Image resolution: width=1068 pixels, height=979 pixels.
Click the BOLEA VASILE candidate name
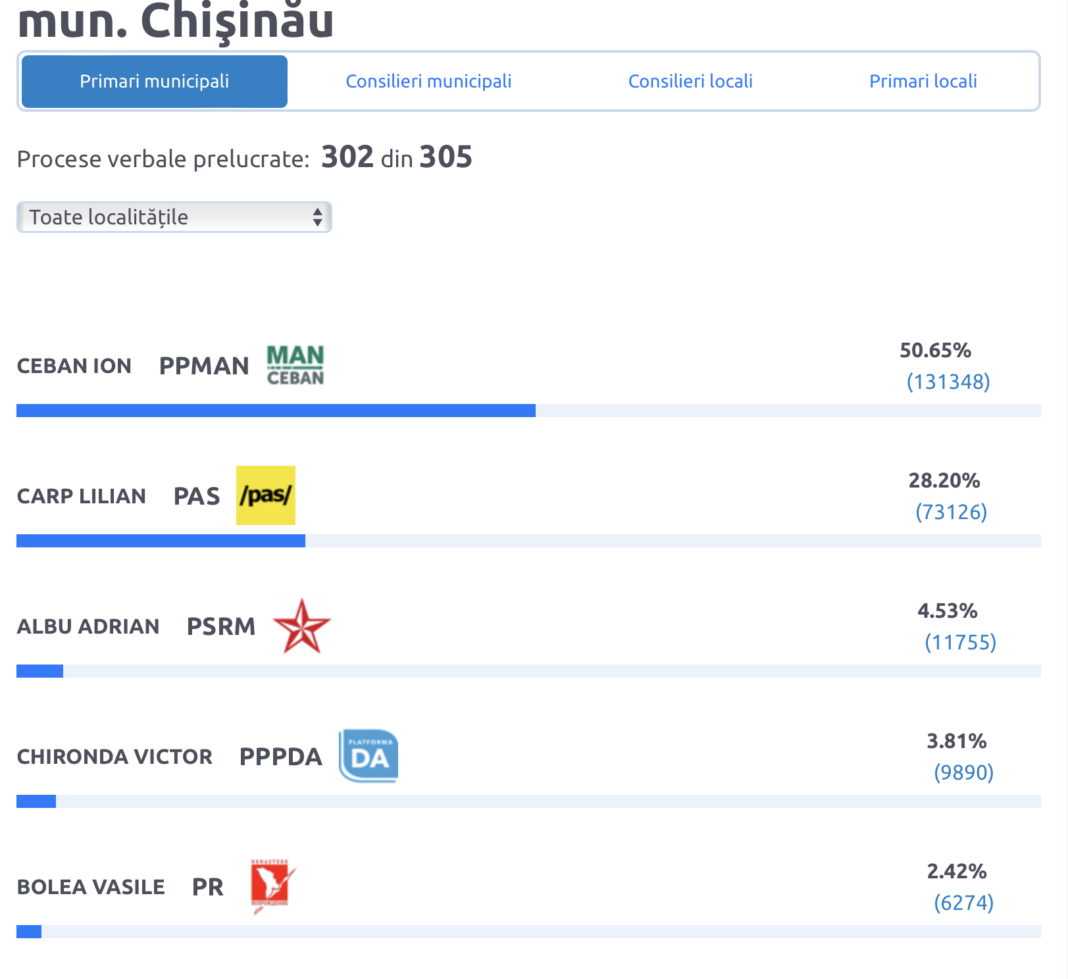coord(91,887)
